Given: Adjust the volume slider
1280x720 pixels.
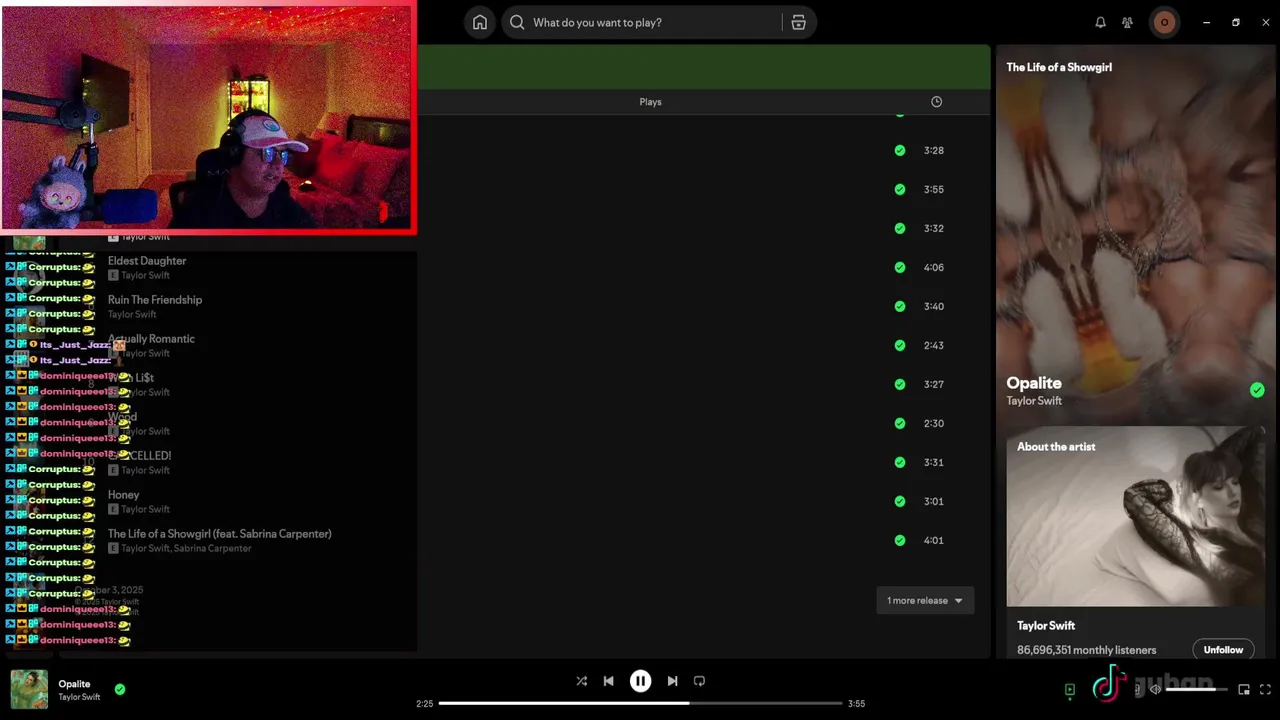Looking at the screenshot, I should [x=1196, y=689].
